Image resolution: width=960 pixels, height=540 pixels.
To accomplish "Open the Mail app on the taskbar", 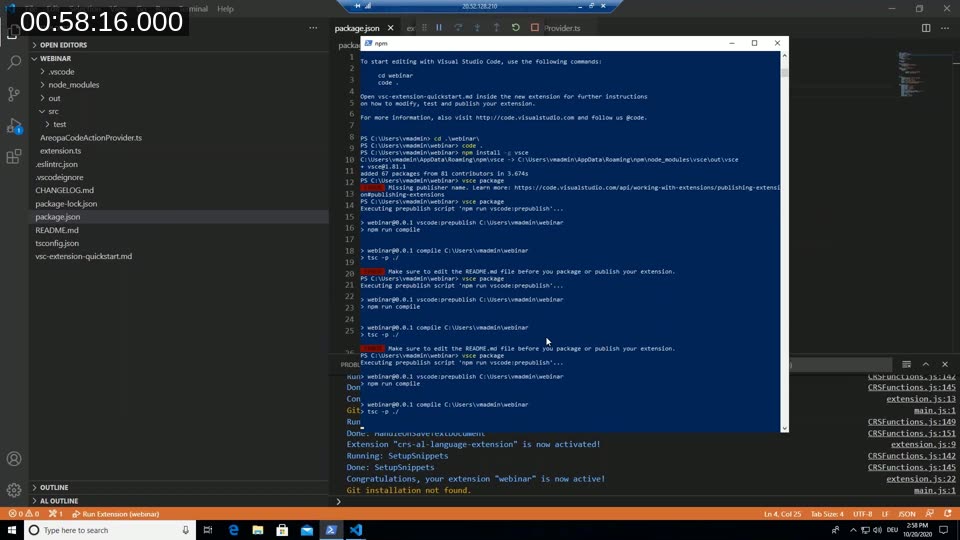I will [x=307, y=530].
